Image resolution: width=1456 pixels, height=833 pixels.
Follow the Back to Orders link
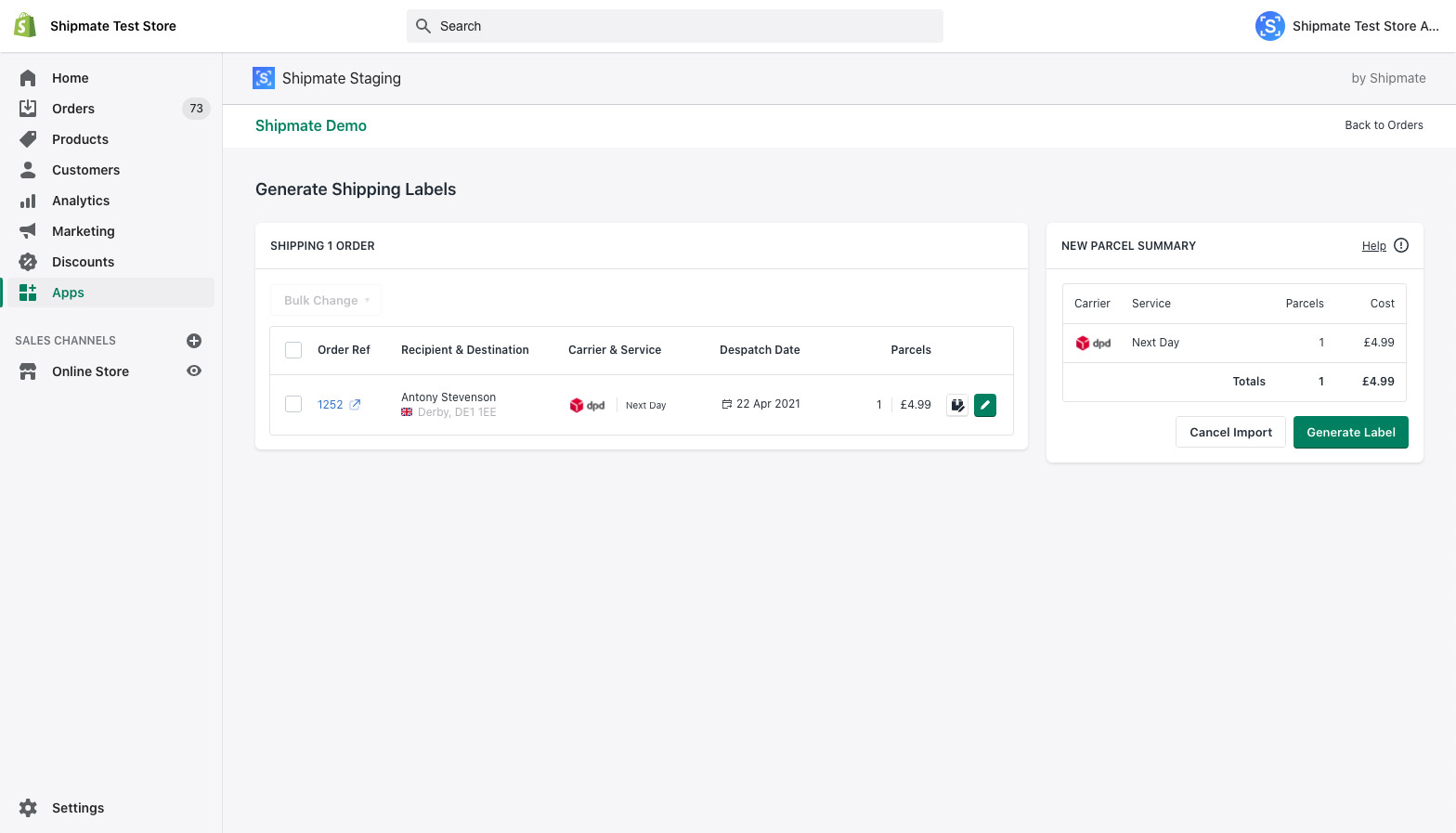pyautogui.click(x=1384, y=125)
